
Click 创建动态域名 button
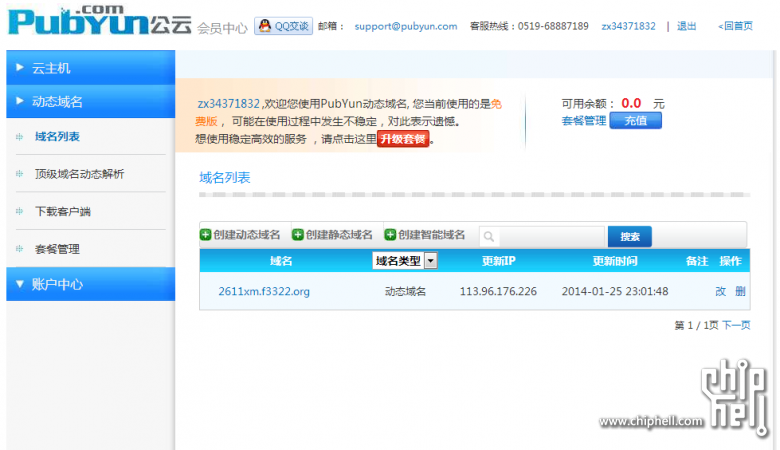240,235
